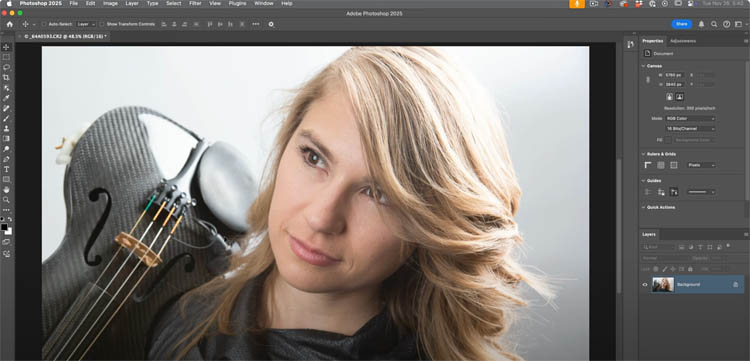Open the Mode RGB Color dropdown
The height and width of the screenshot is (361, 750).
coord(690,119)
